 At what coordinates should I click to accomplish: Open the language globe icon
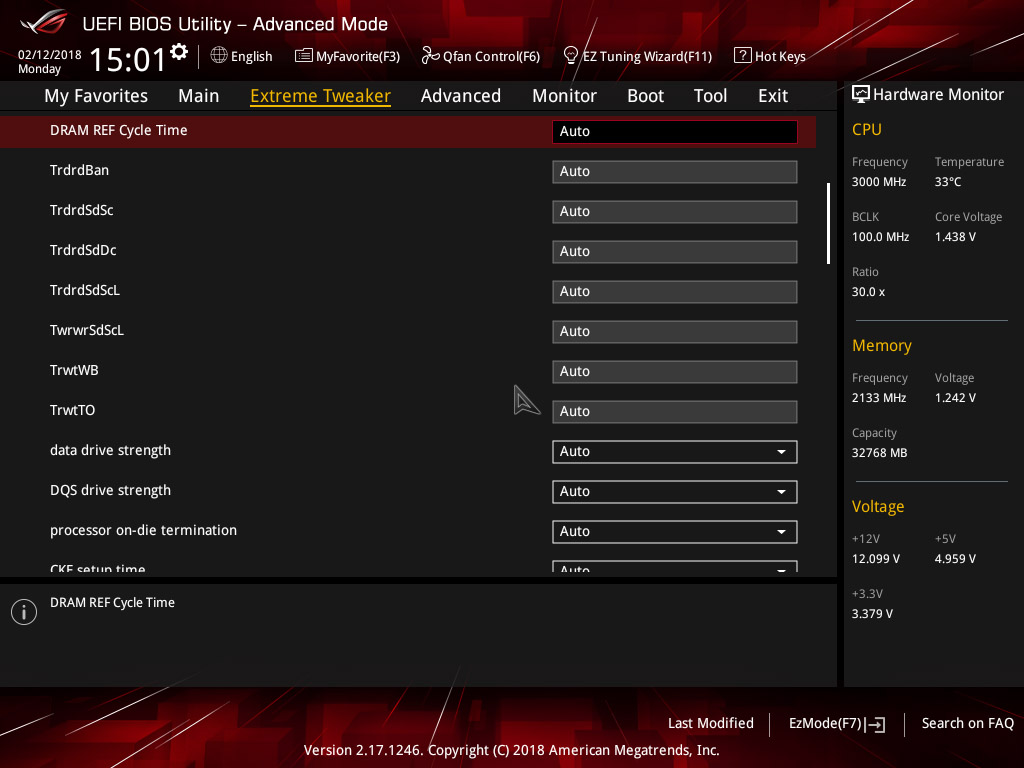coord(219,56)
